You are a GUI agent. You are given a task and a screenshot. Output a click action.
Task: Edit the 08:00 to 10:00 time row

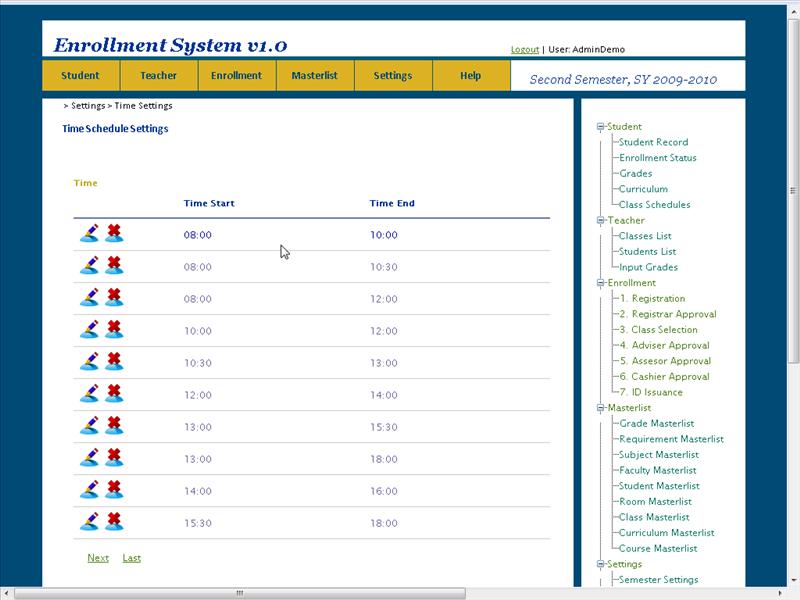(89, 233)
